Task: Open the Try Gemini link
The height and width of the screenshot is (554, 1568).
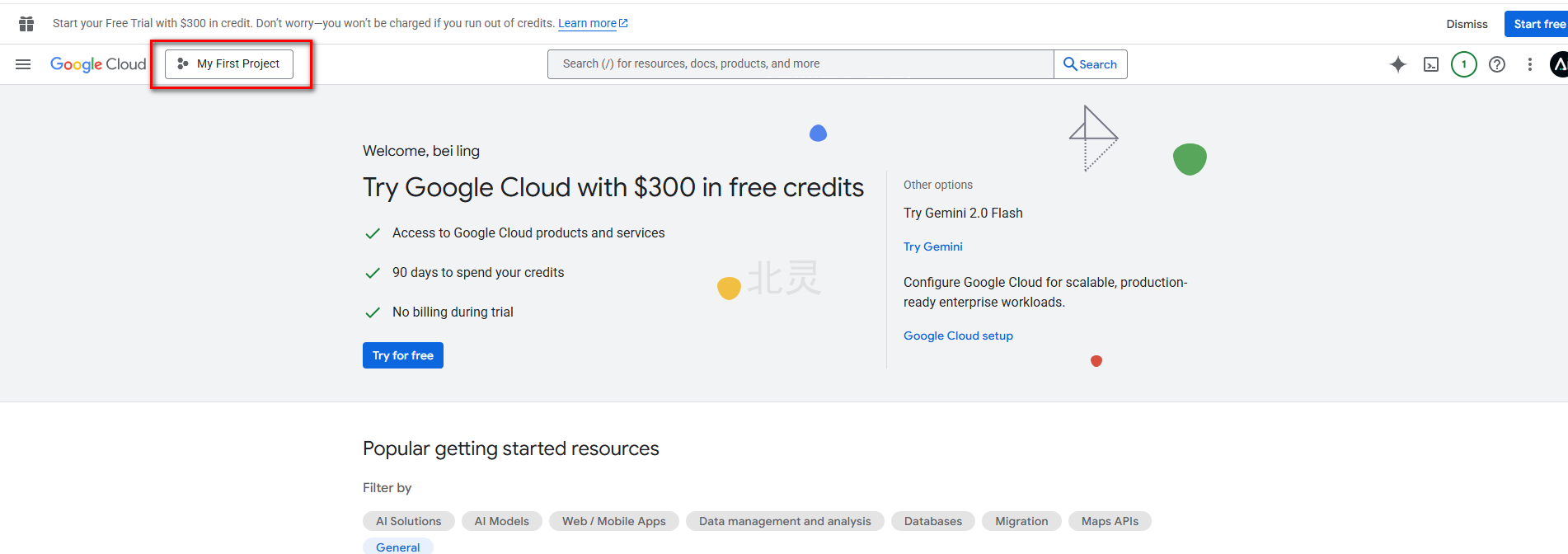Action: point(933,246)
